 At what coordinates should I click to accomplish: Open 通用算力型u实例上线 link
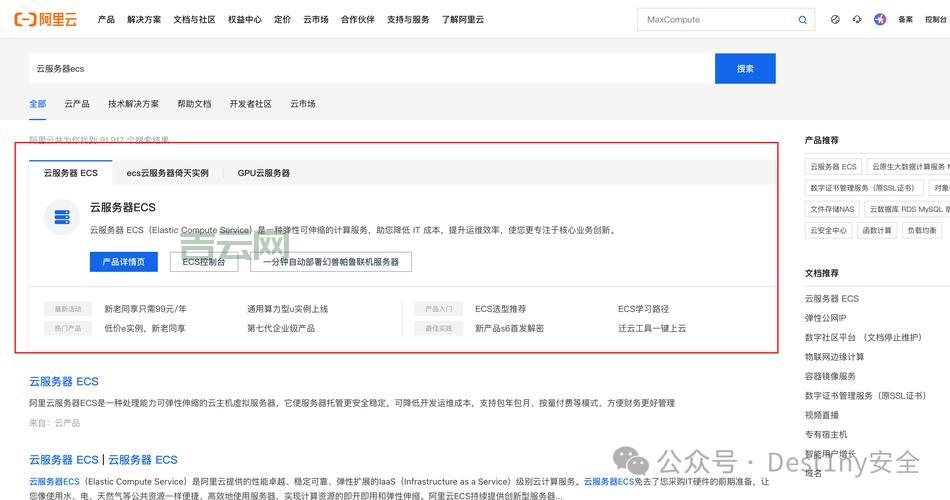(x=287, y=308)
